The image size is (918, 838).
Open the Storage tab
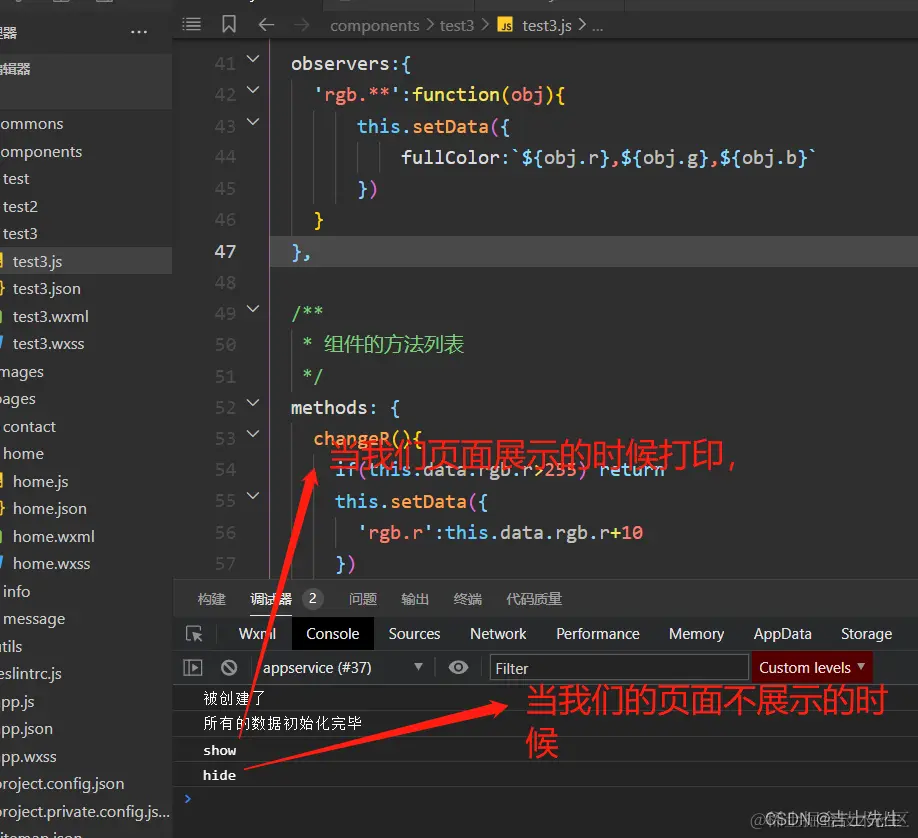pyautogui.click(x=866, y=634)
